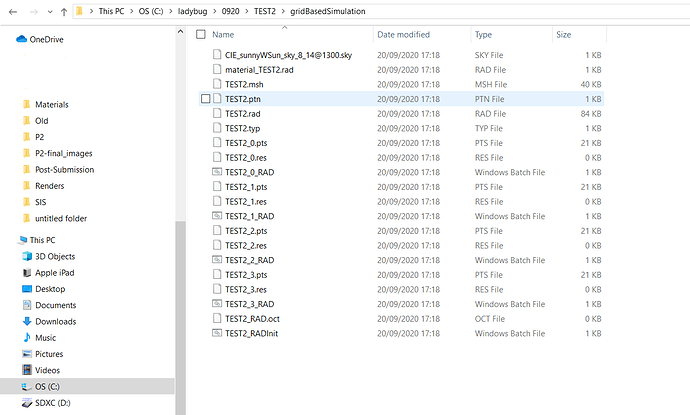690x415 pixels.
Task: Select the file name TEST2_2.pts
Action: pos(246,231)
